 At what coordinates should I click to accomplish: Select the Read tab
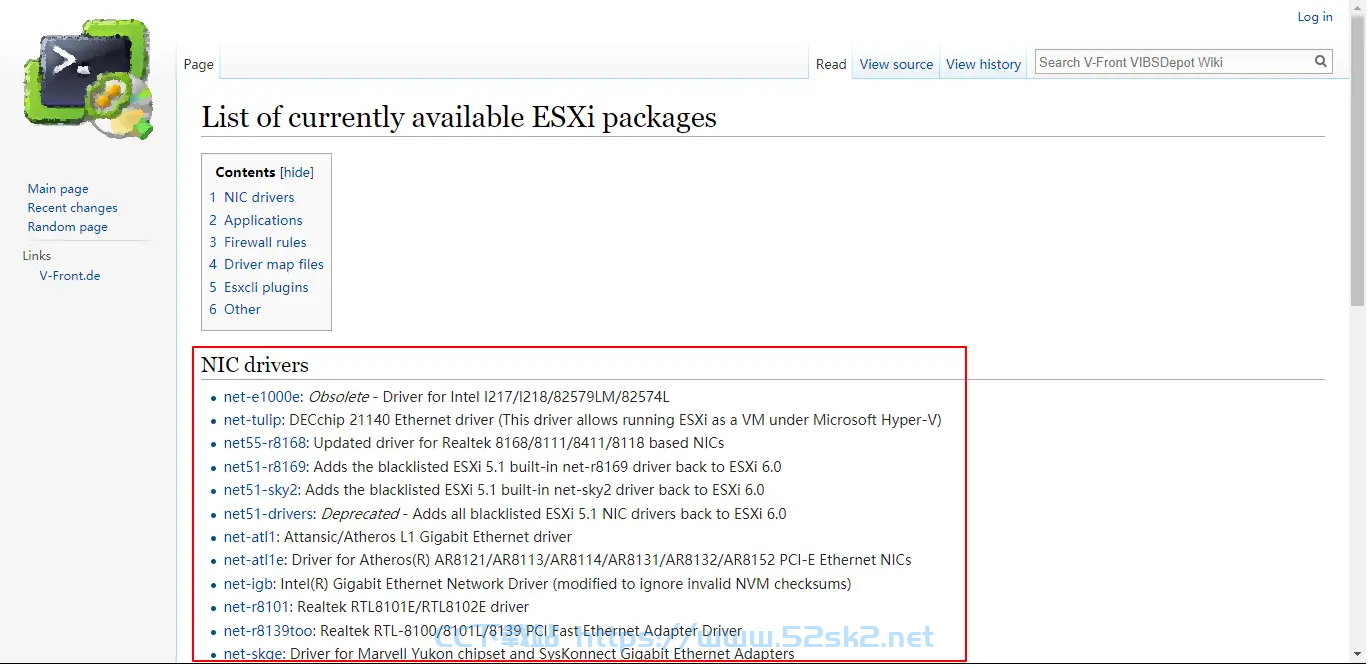pos(831,64)
